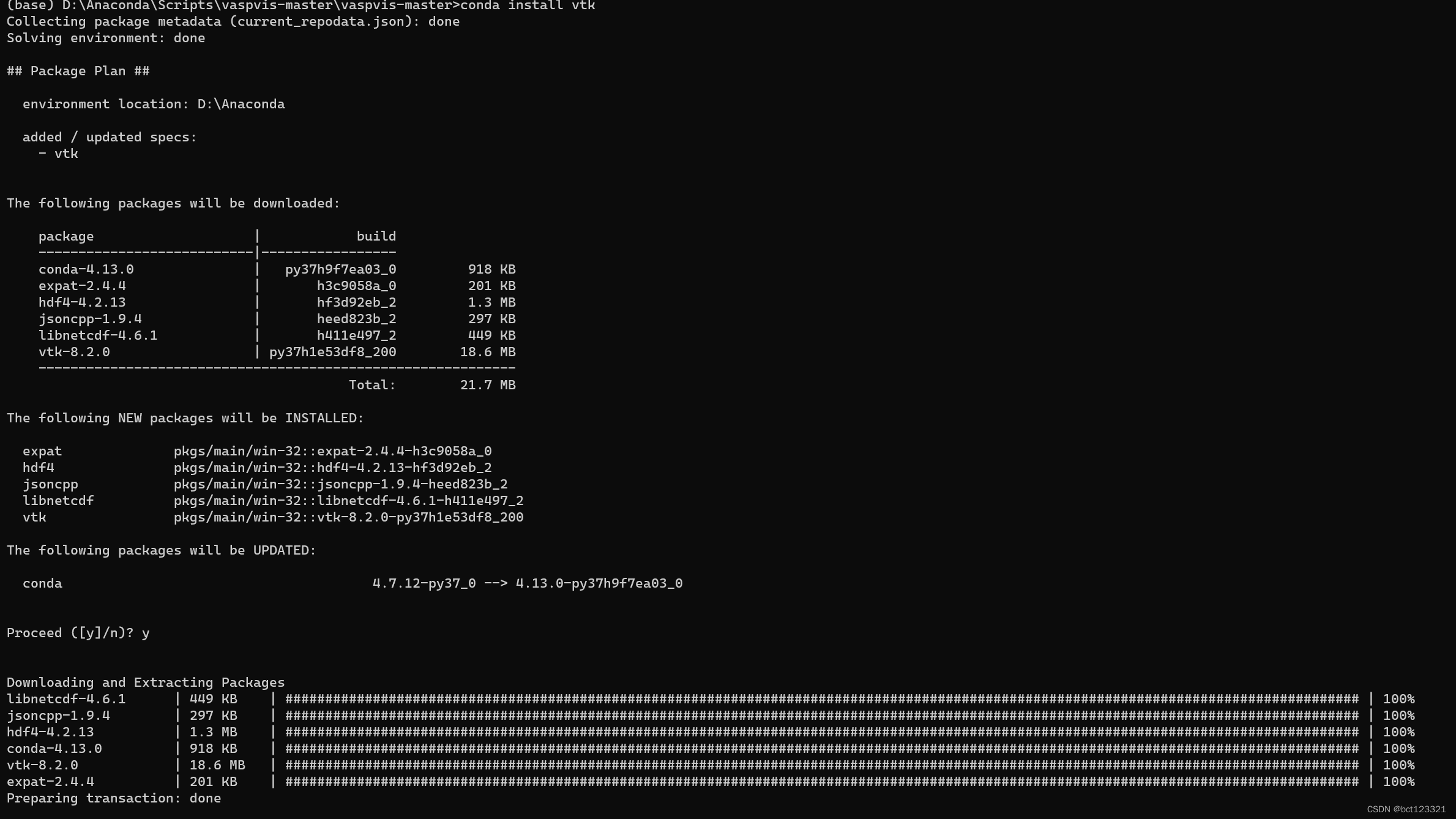This screenshot has width=1456, height=819.
Task: Click the Total: 21.7 MB line
Action: tap(433, 384)
